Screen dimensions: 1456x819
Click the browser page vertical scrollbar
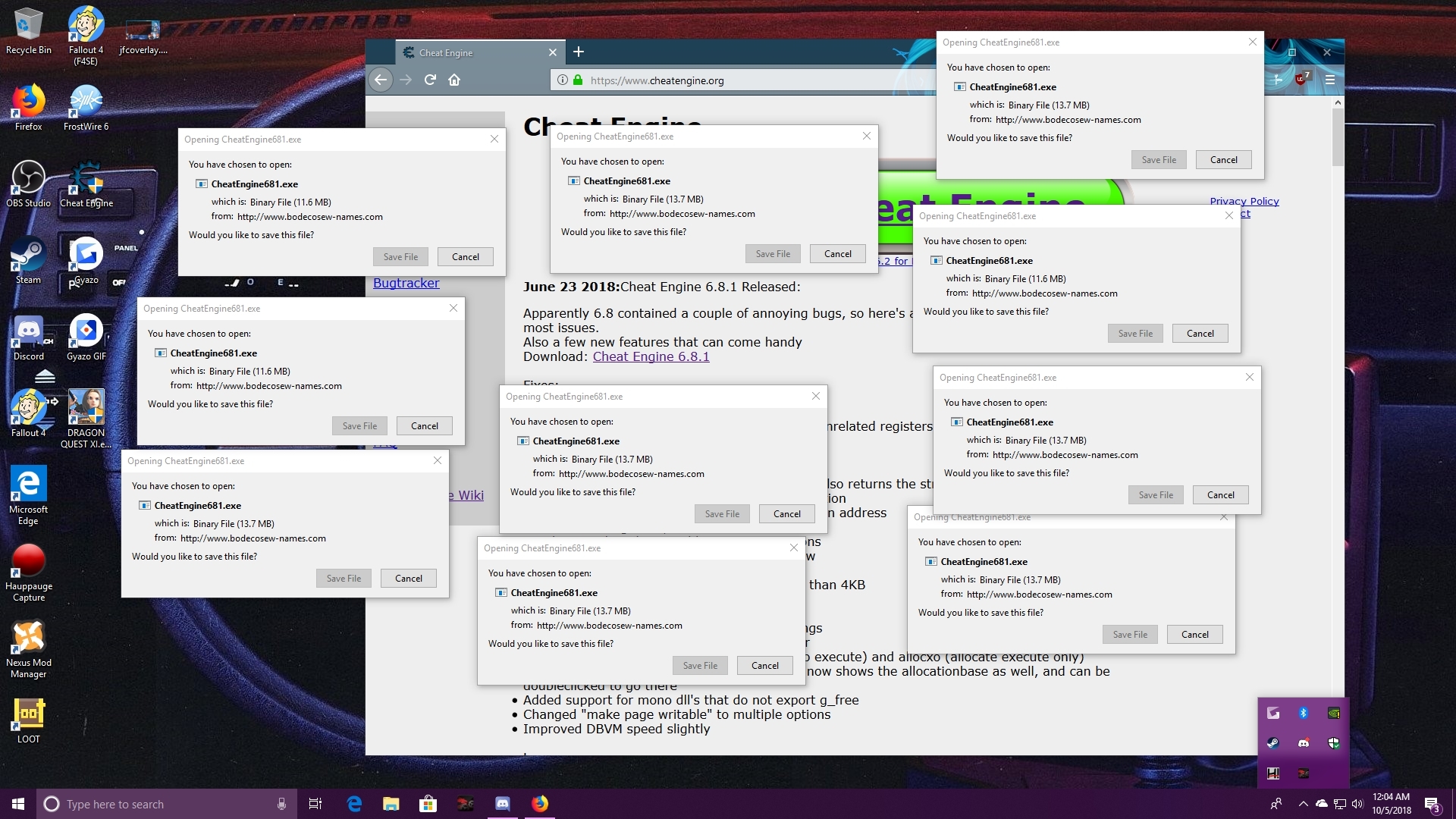[x=1338, y=136]
